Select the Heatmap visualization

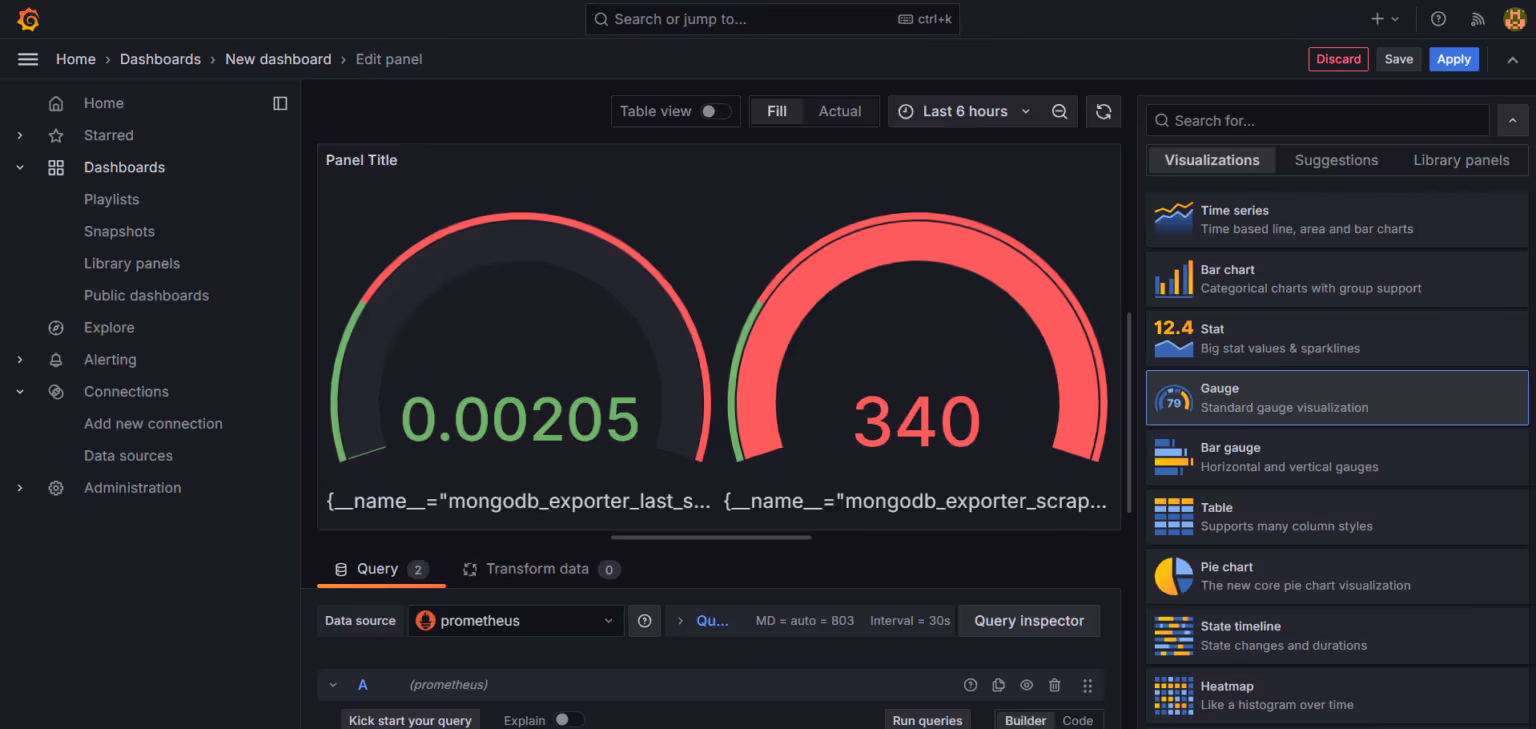pos(1337,695)
